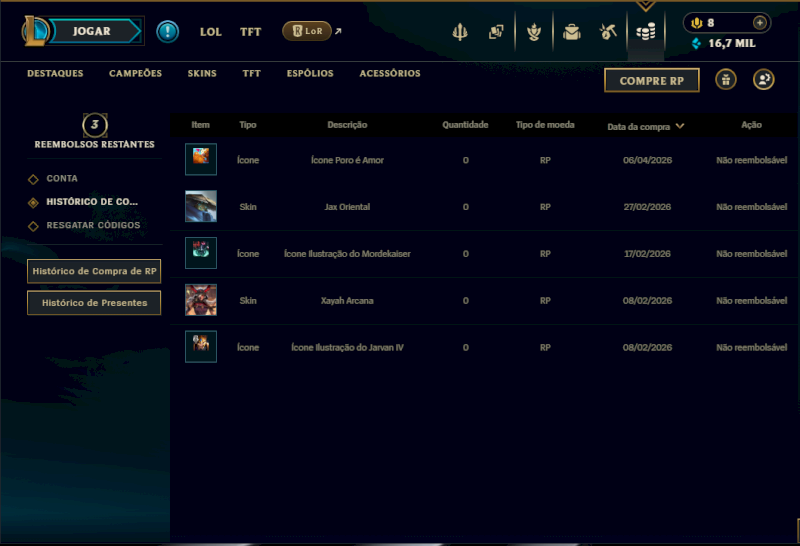Switch to the TFT game tab

tap(250, 32)
